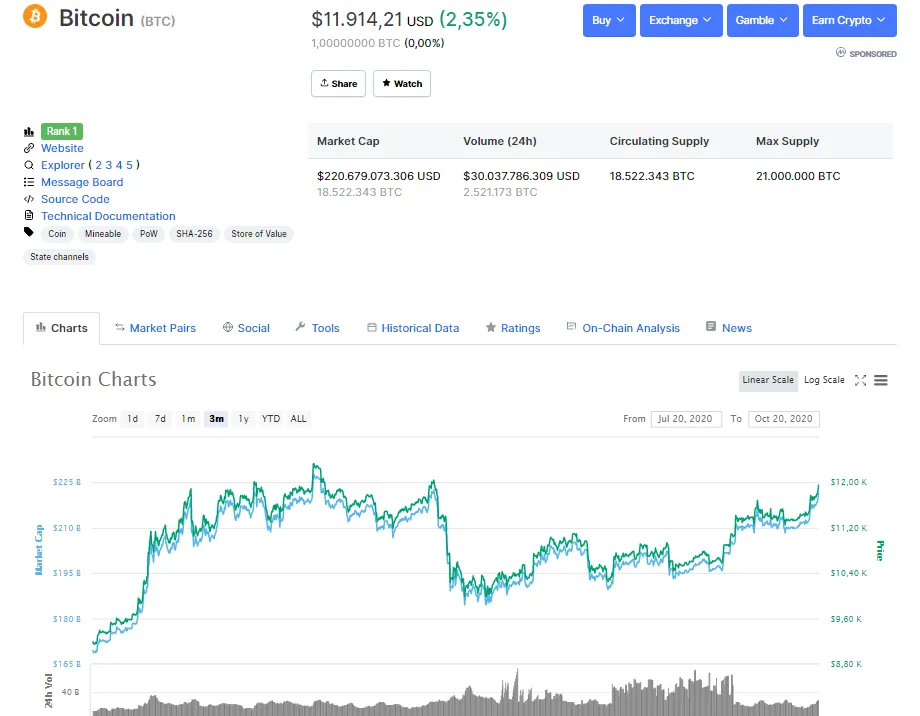Set chart zoom to 1y
Screen dimensions: 920x716
click(243, 418)
